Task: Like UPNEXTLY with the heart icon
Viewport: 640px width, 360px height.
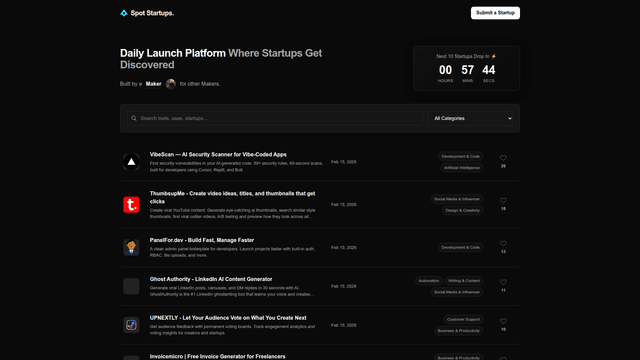Action: (503, 321)
